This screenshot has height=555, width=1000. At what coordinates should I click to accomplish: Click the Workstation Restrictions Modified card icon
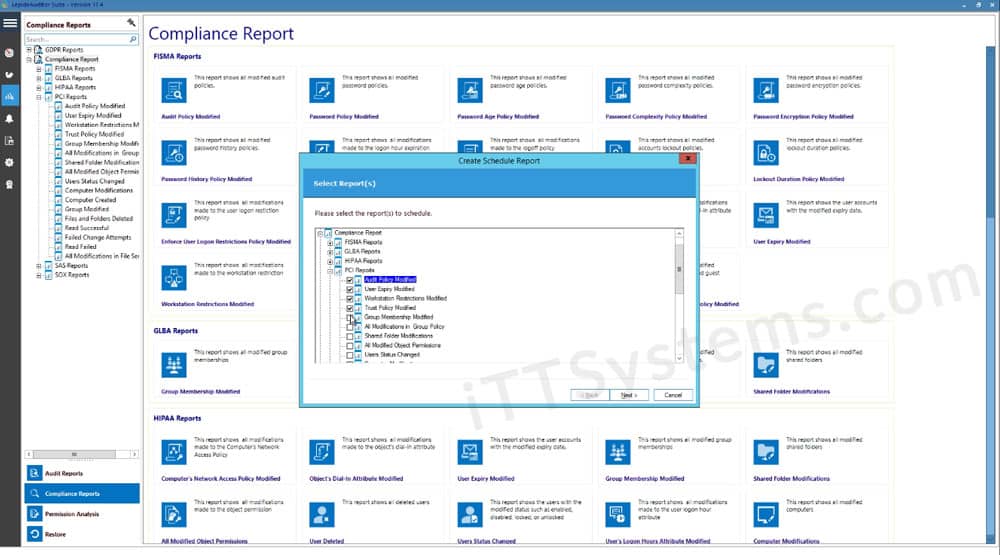coord(173,279)
